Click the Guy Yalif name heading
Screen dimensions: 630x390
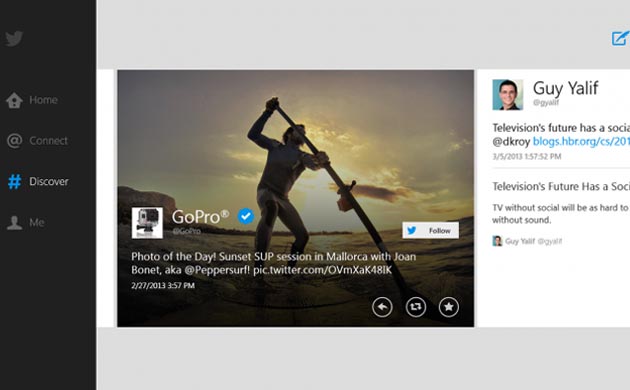pos(565,88)
